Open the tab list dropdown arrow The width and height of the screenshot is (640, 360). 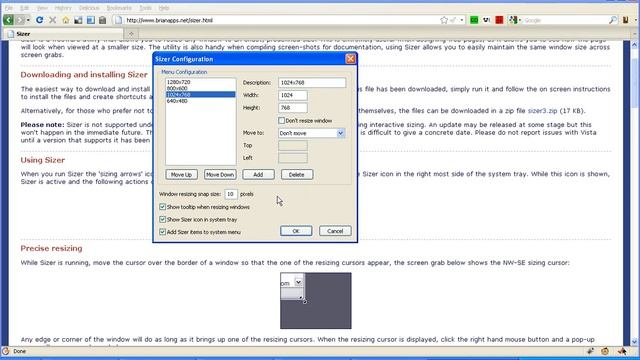tap(635, 34)
